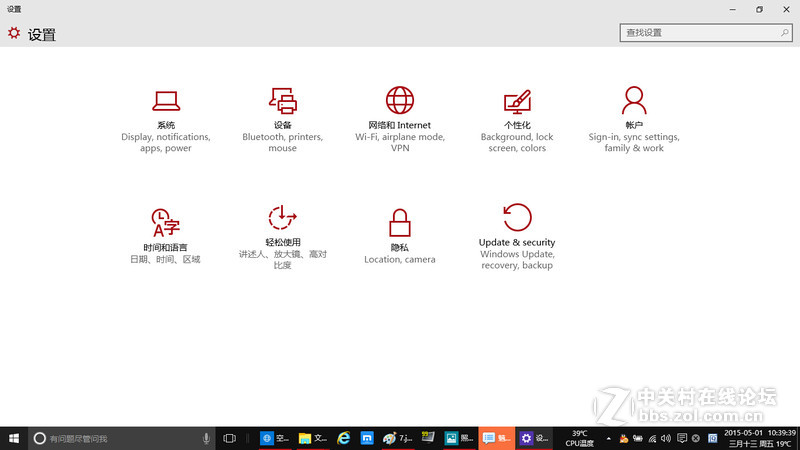Open the 网络和 Internet settings tile

coord(400,120)
